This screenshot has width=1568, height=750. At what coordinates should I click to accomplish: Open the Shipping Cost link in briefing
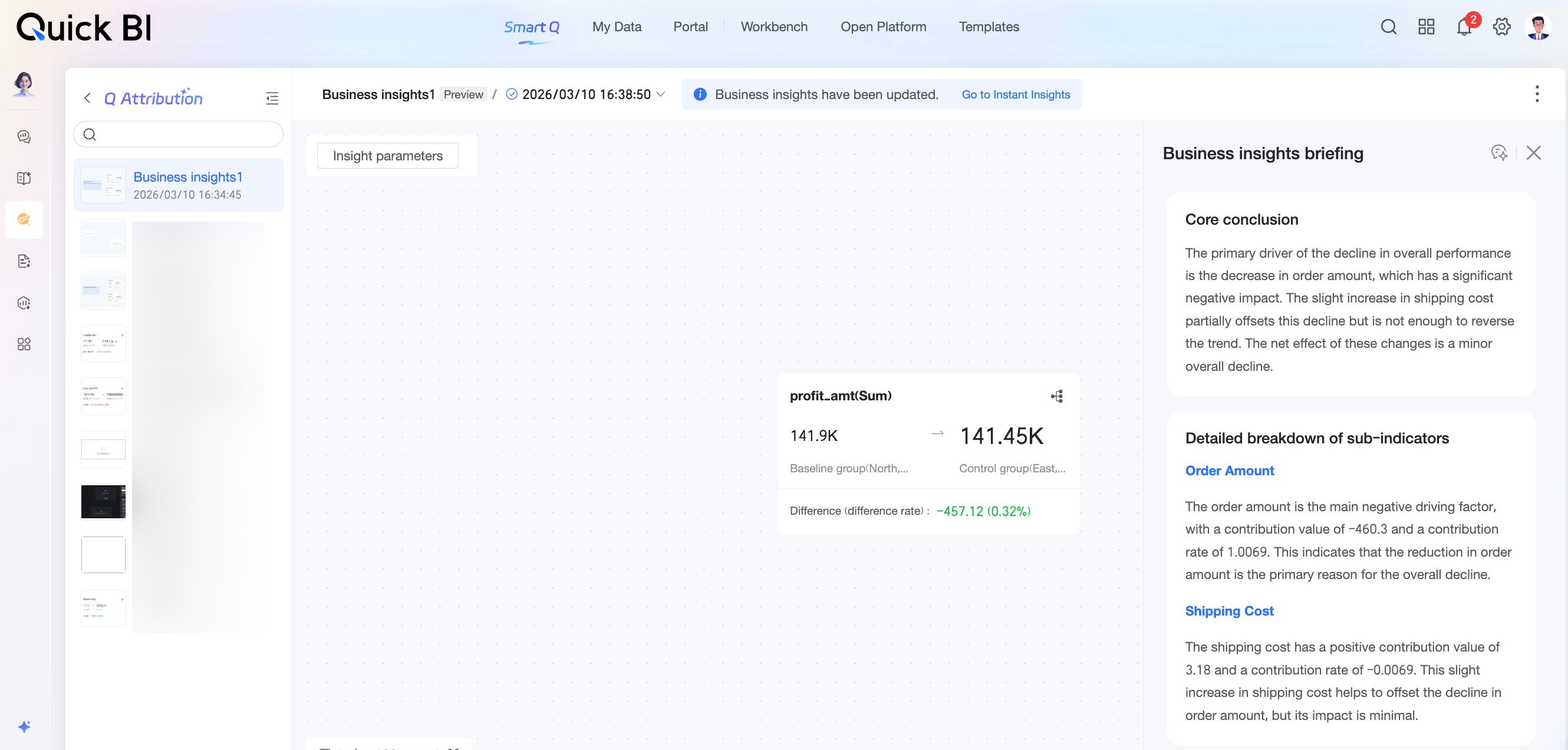1229,611
